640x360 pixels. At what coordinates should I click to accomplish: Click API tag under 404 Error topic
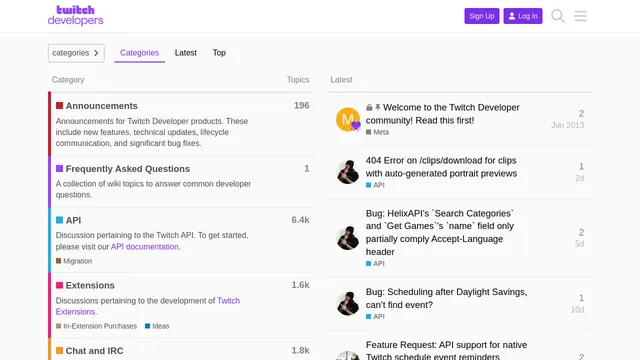pos(375,185)
